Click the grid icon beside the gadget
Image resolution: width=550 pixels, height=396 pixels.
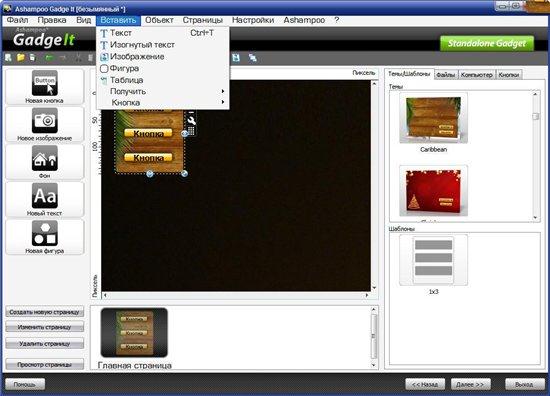[191, 131]
